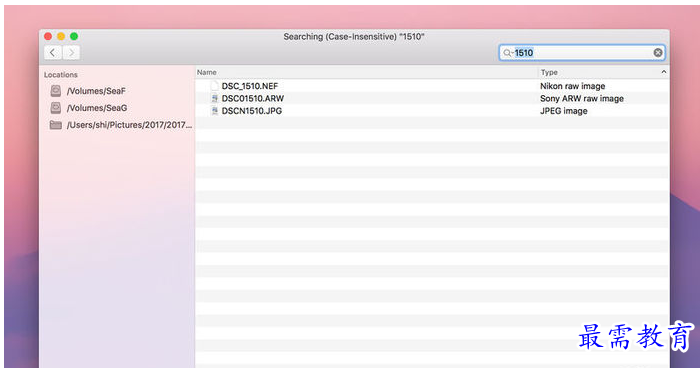
Task: Click the file icon of DSC_1510.NEF
Action: coord(215,86)
